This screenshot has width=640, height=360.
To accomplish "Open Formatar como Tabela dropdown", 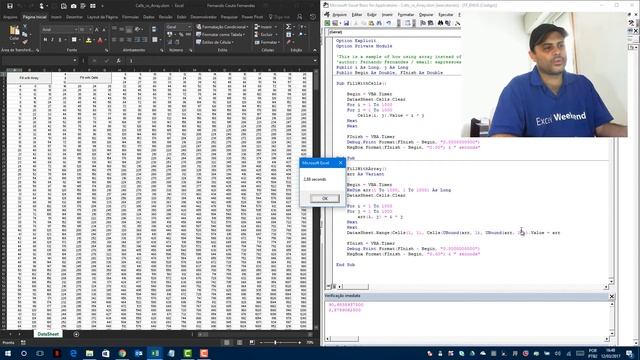I will [x=221, y=35].
